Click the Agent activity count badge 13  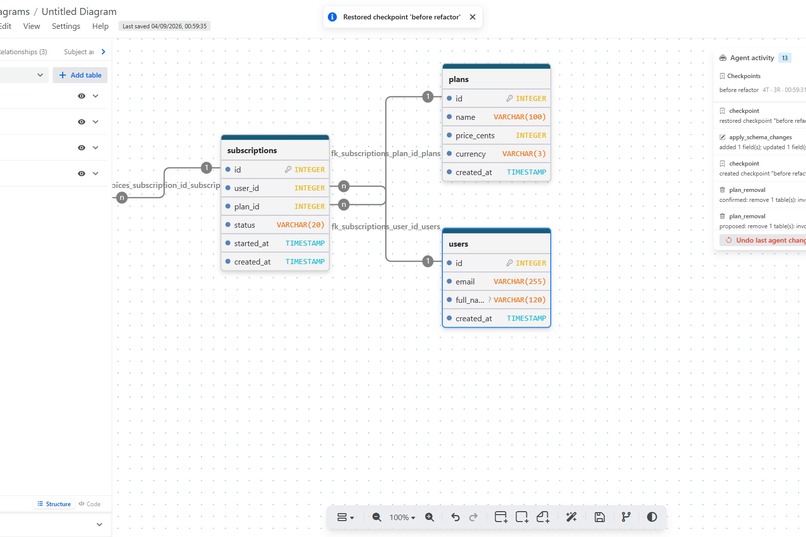[784, 58]
